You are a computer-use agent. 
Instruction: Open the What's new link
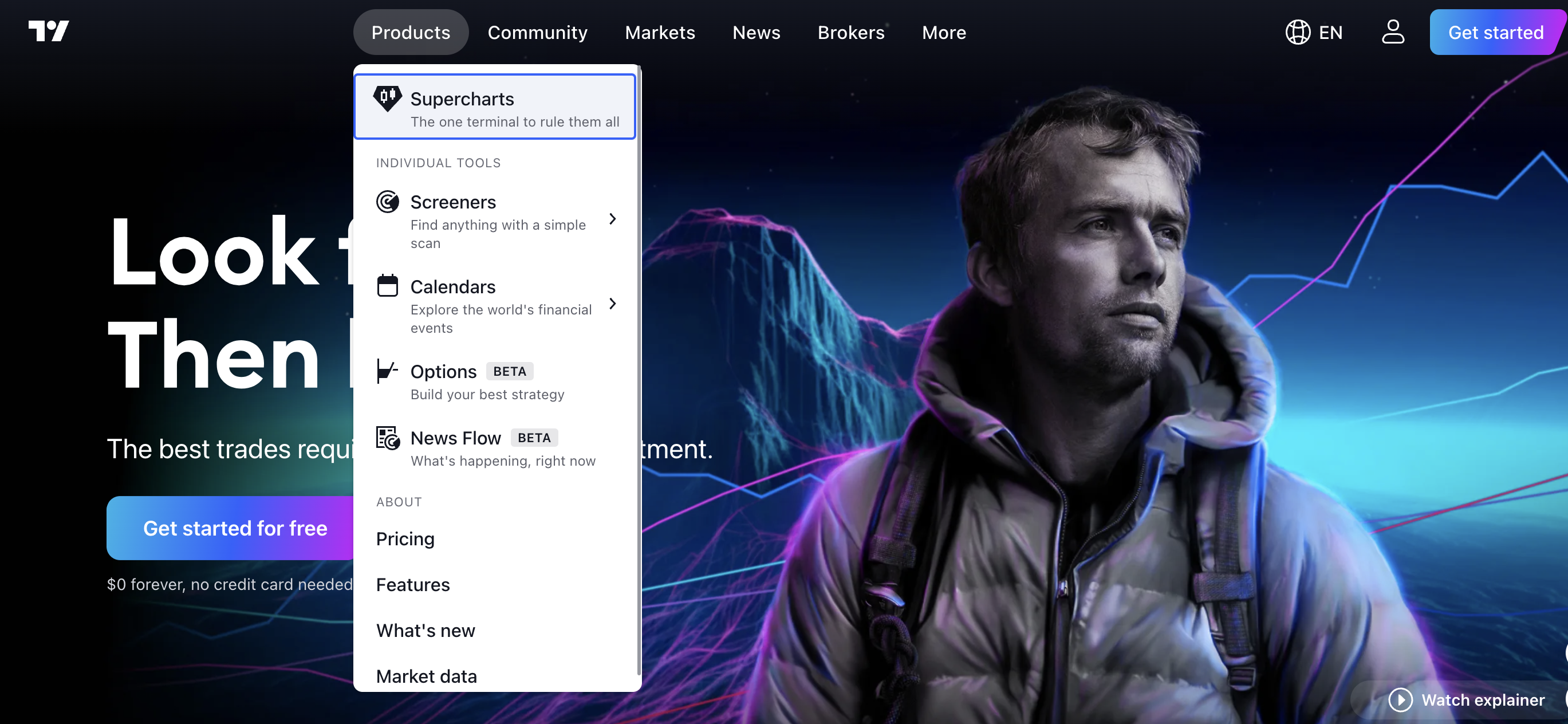pos(426,630)
